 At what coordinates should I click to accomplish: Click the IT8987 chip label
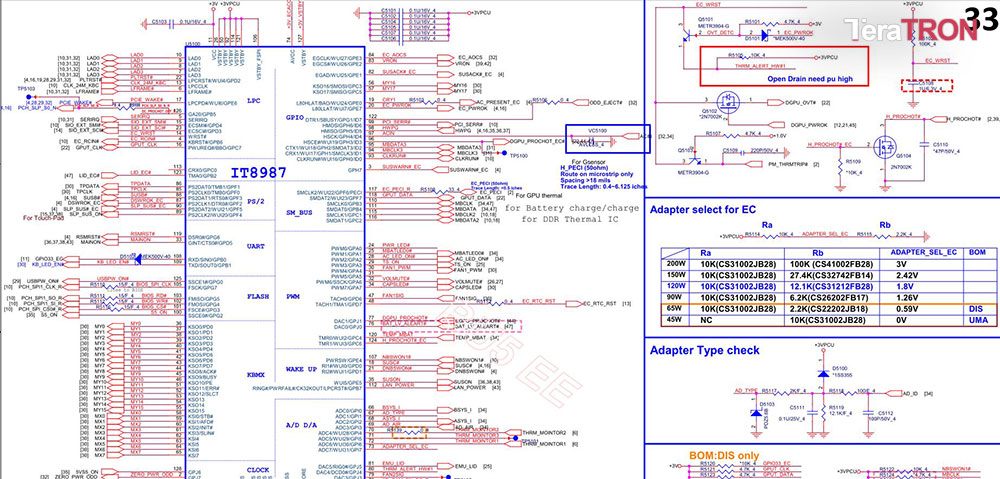[258, 173]
